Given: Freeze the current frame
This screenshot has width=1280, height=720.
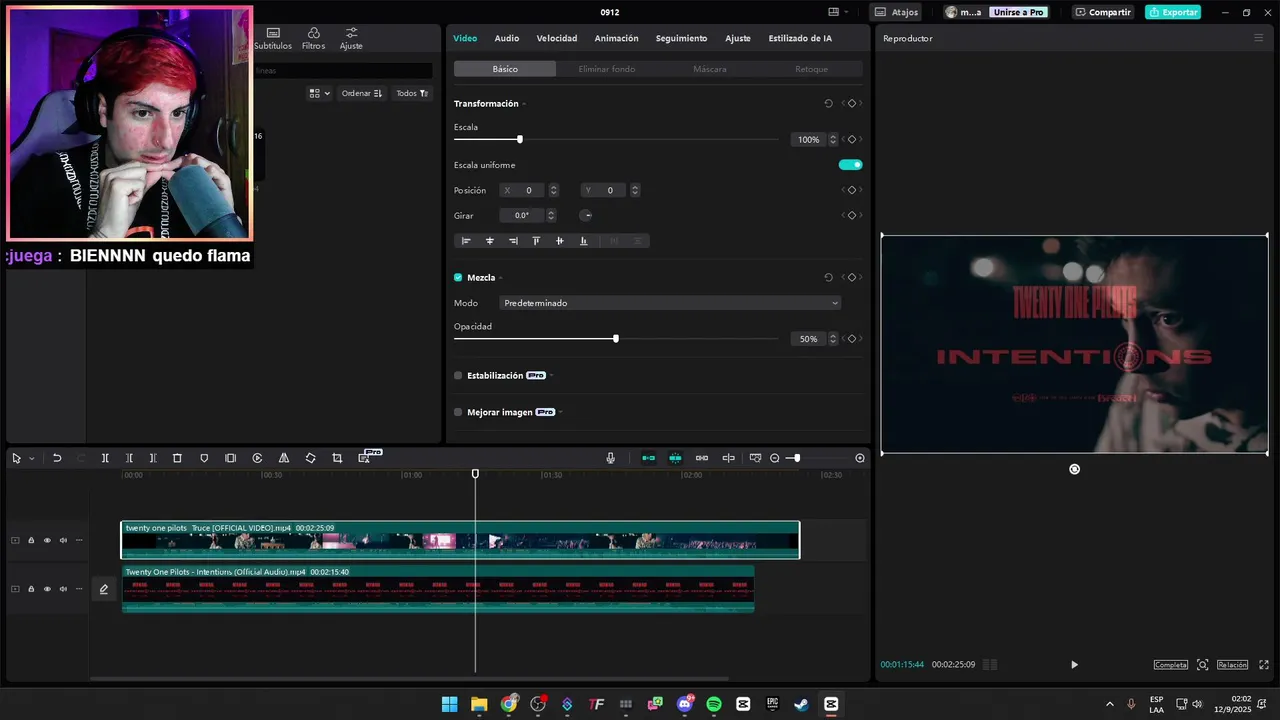Looking at the screenshot, I should coord(231,458).
